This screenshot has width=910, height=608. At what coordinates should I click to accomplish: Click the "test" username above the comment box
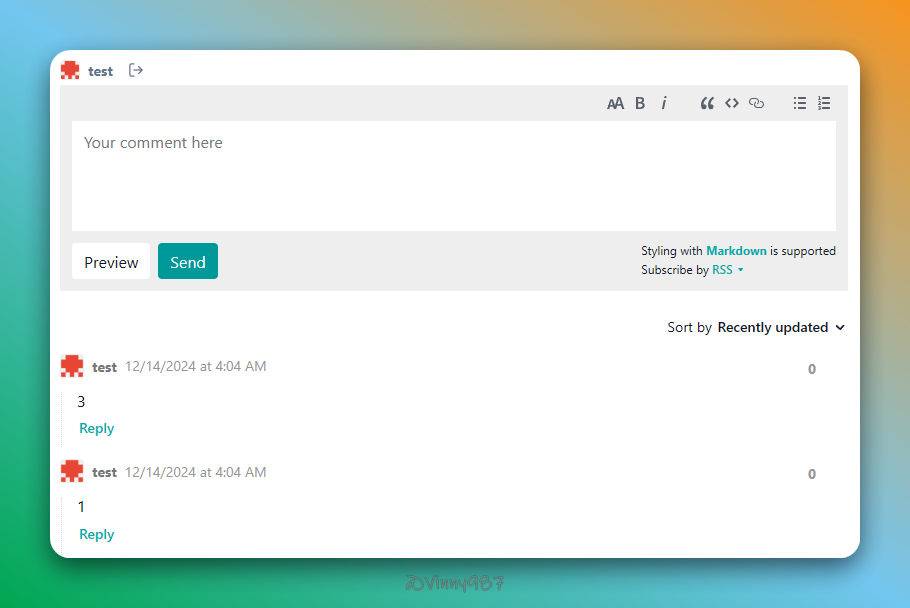(x=100, y=71)
